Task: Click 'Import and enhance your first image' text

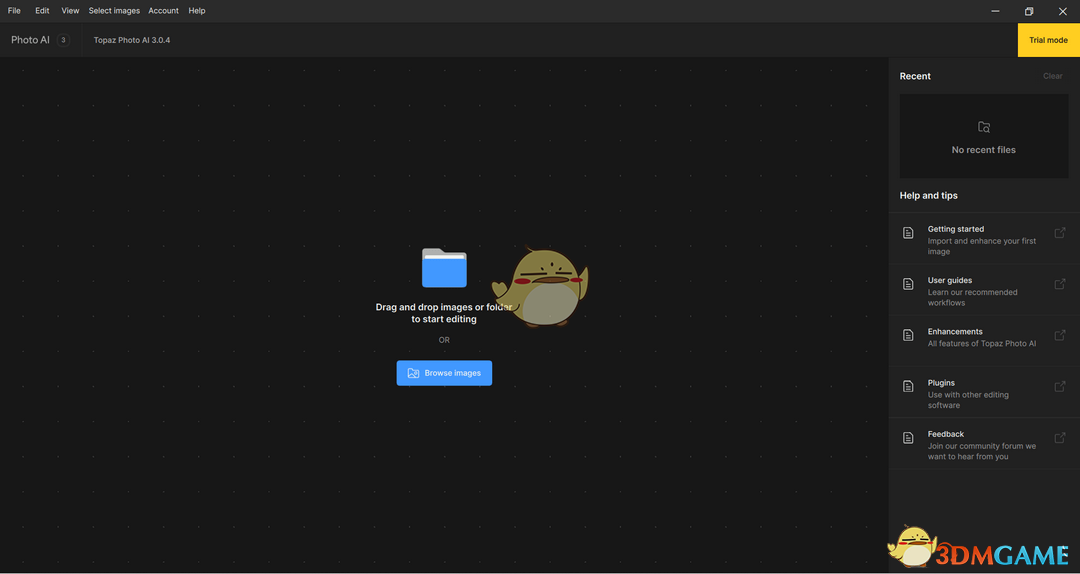Action: 982,247
